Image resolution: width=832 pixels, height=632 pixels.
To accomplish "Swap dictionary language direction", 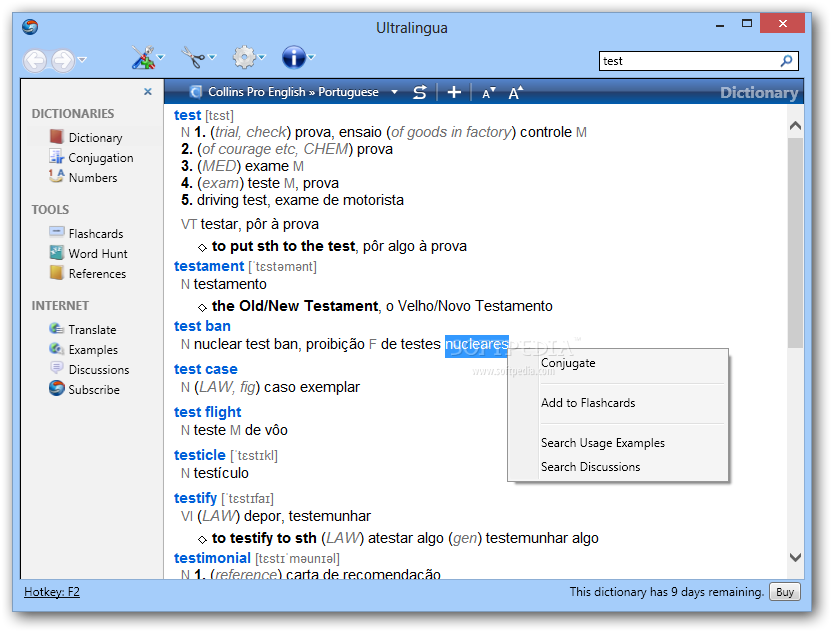I will click(x=419, y=92).
